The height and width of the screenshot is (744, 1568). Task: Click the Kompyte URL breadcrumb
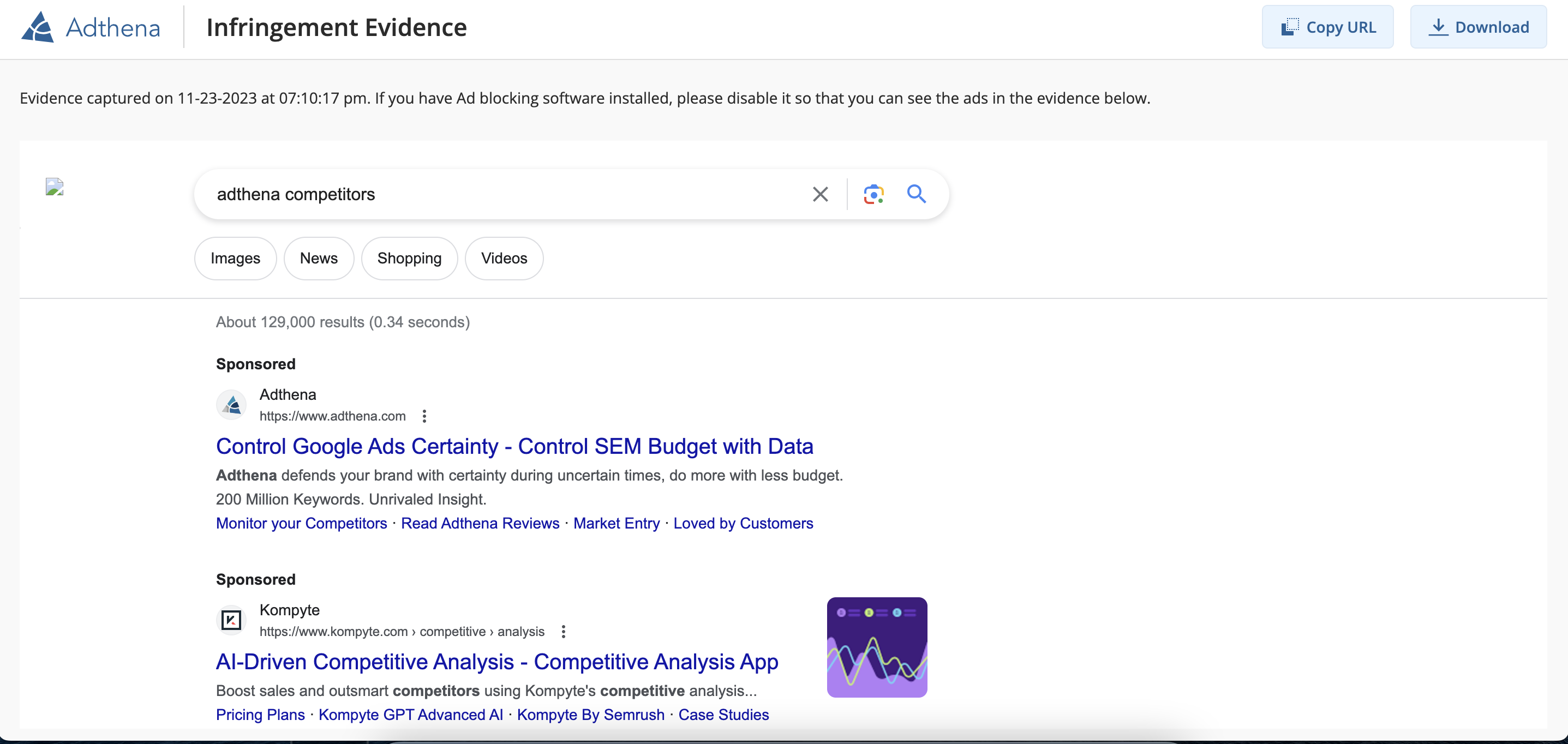click(x=402, y=632)
